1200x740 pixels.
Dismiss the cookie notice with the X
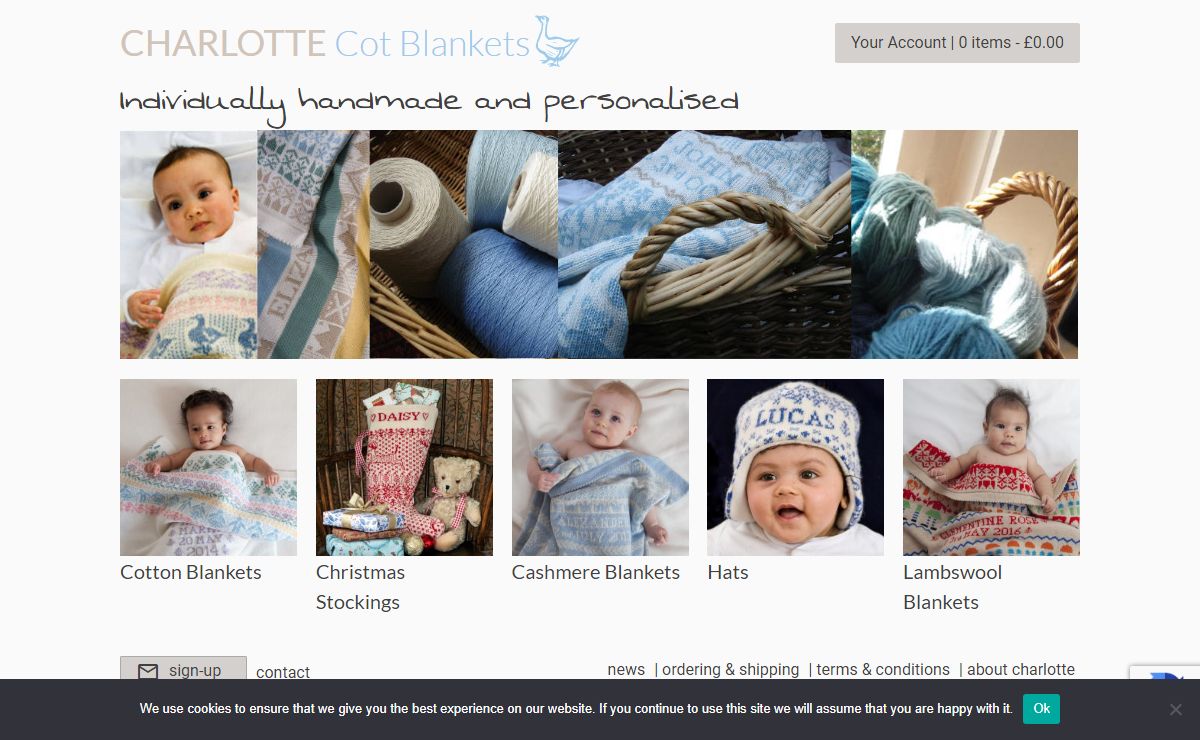1175,709
